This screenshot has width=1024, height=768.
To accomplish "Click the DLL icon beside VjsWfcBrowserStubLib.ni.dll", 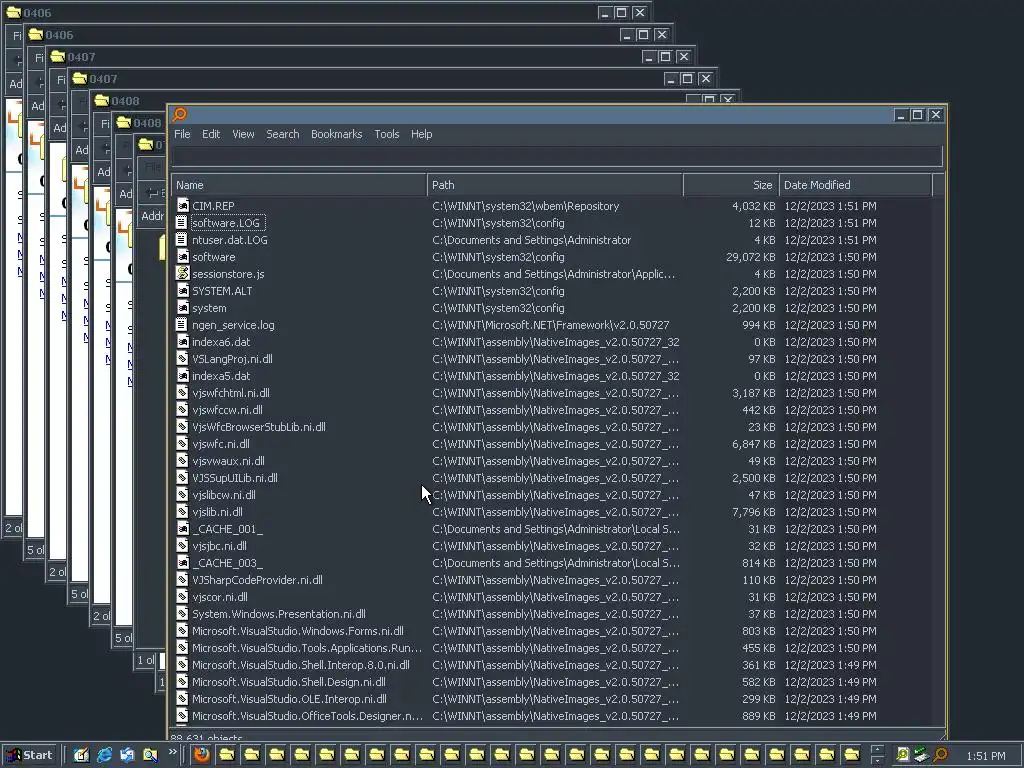I will click(183, 426).
